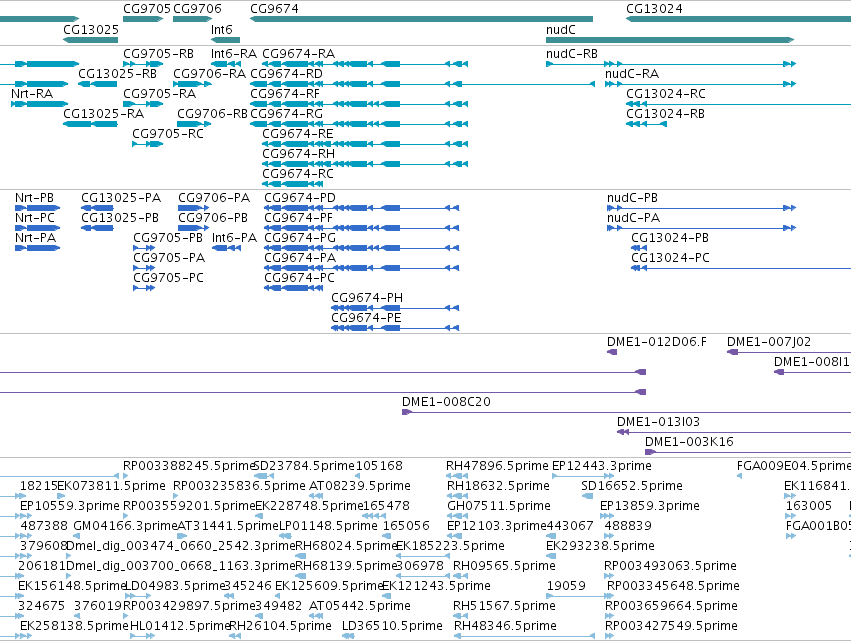Image resolution: width=851 pixels, height=641 pixels.
Task: Select the Int6-RA transcript
Action: pyautogui.click(x=234, y=54)
